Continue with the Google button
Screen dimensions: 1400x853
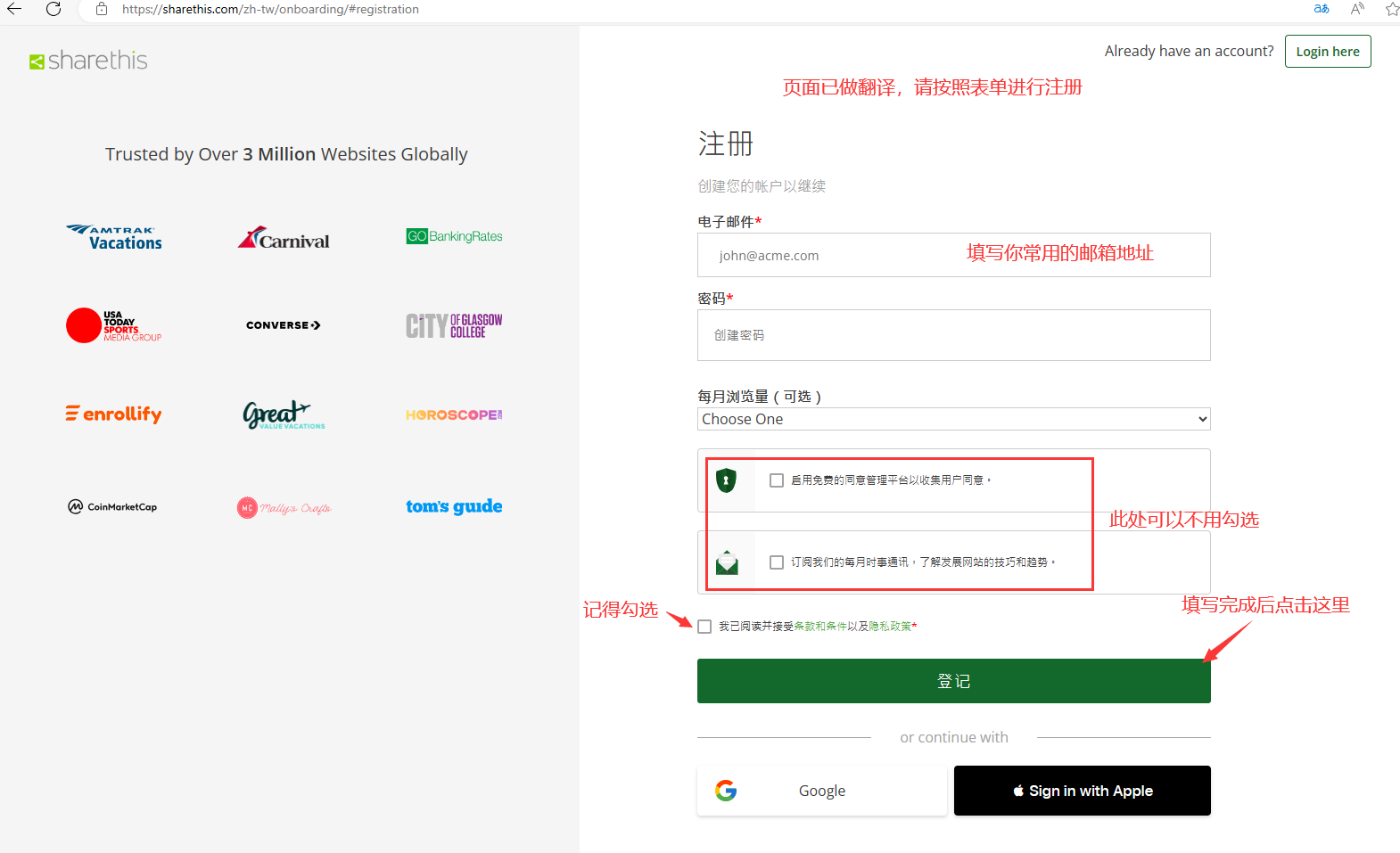[x=822, y=791]
